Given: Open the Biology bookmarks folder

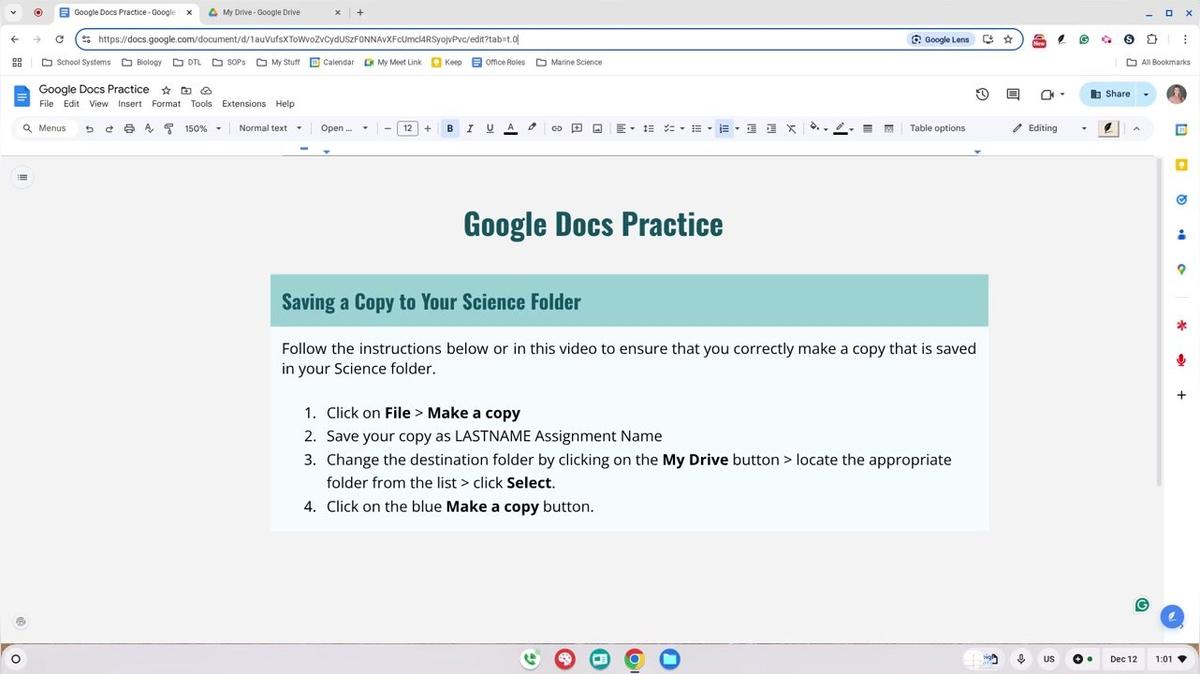Looking at the screenshot, I should (146, 62).
